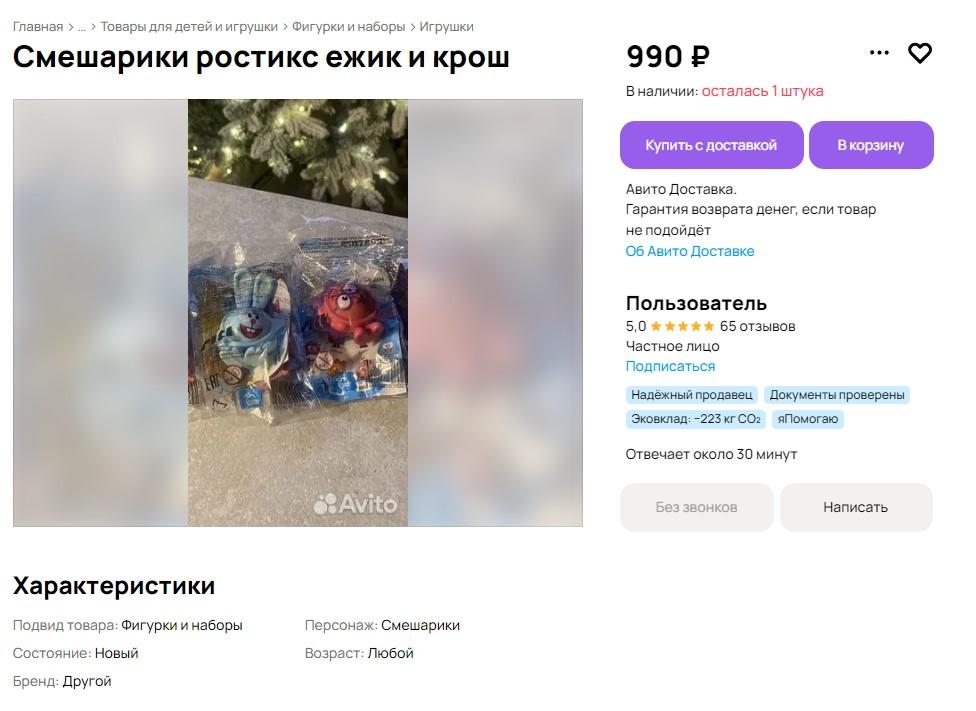Viewport: 976px width, 711px height.
Task: Click the five-star seller rating
Action: coord(682,326)
